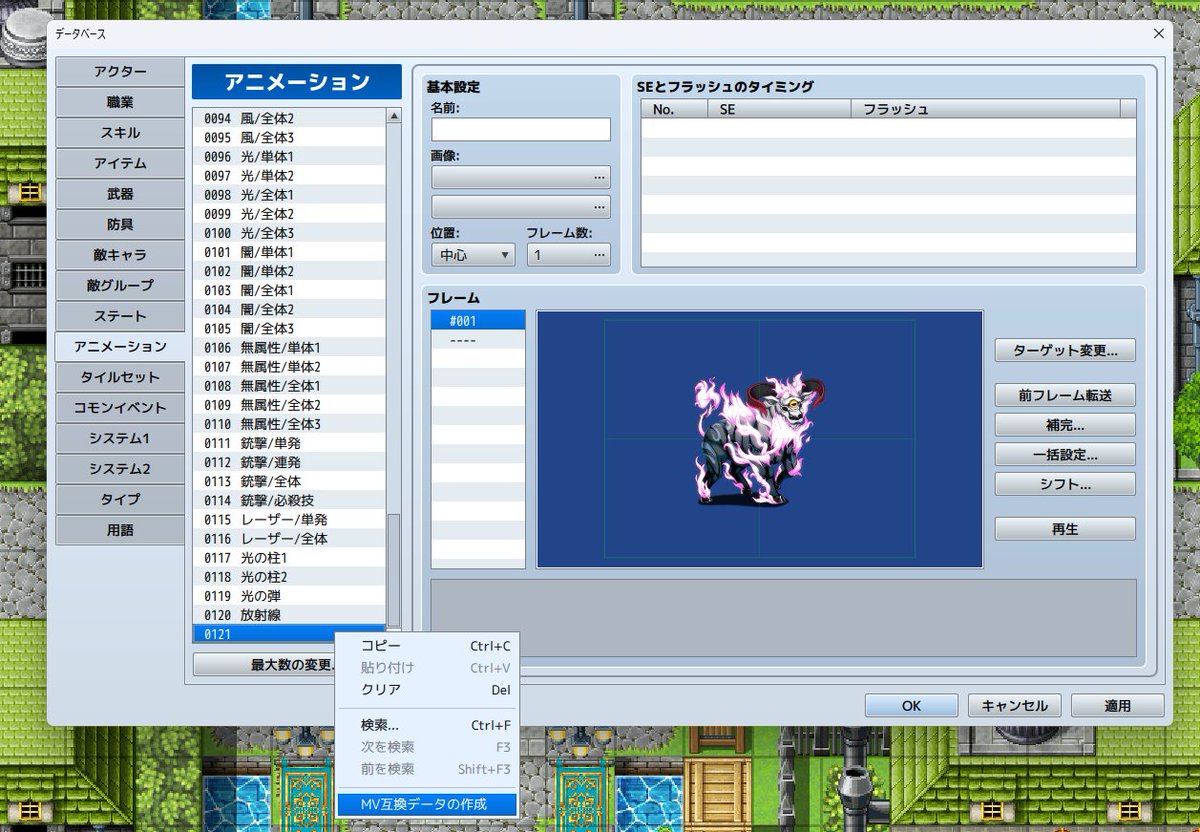The width and height of the screenshot is (1200, 832).
Task: Select the アニメーション tab
Action: point(120,346)
